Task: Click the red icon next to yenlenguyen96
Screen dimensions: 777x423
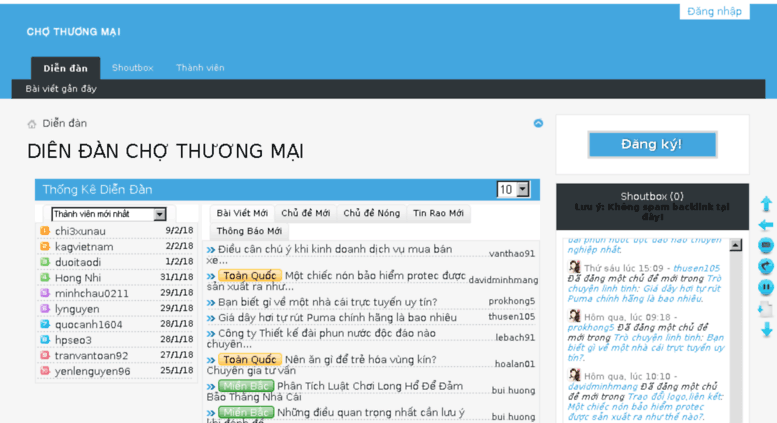Action: 45,371
